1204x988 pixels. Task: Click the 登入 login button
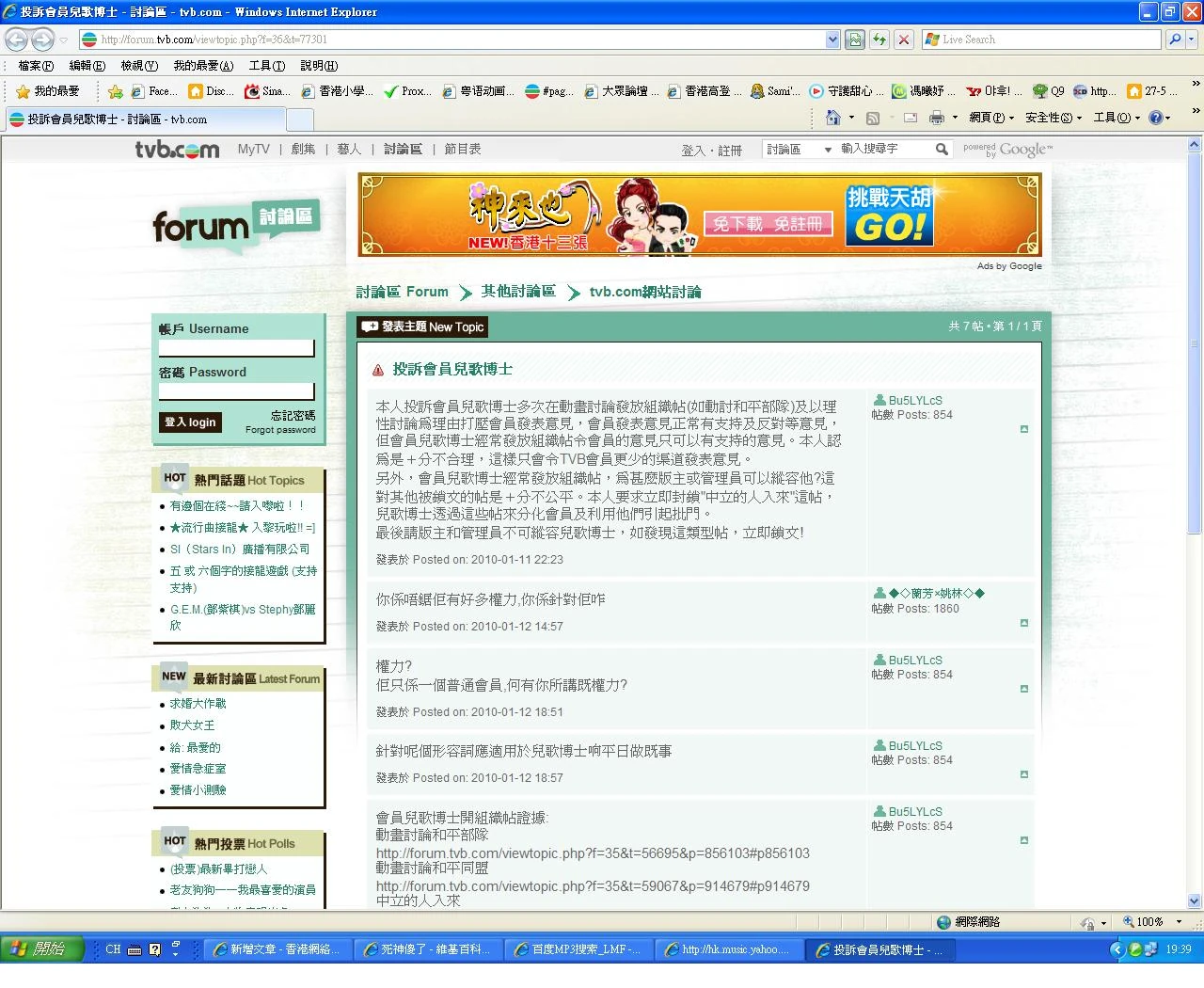pos(190,422)
